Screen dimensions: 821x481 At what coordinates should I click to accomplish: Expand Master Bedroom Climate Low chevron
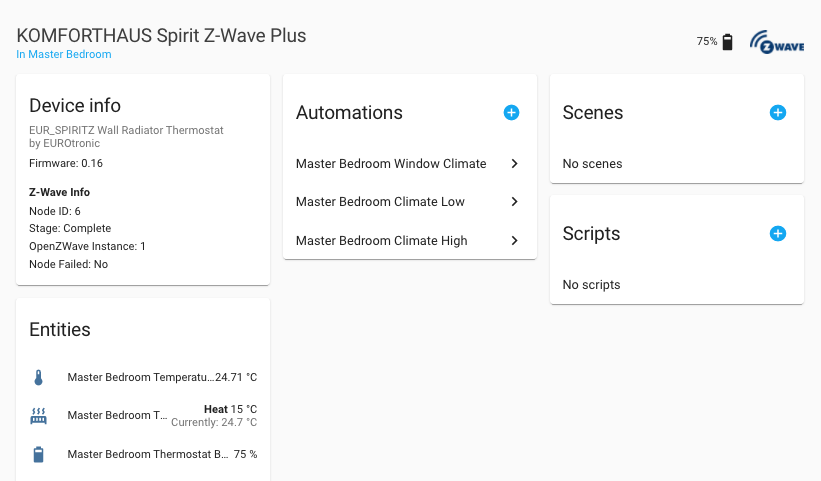point(514,202)
